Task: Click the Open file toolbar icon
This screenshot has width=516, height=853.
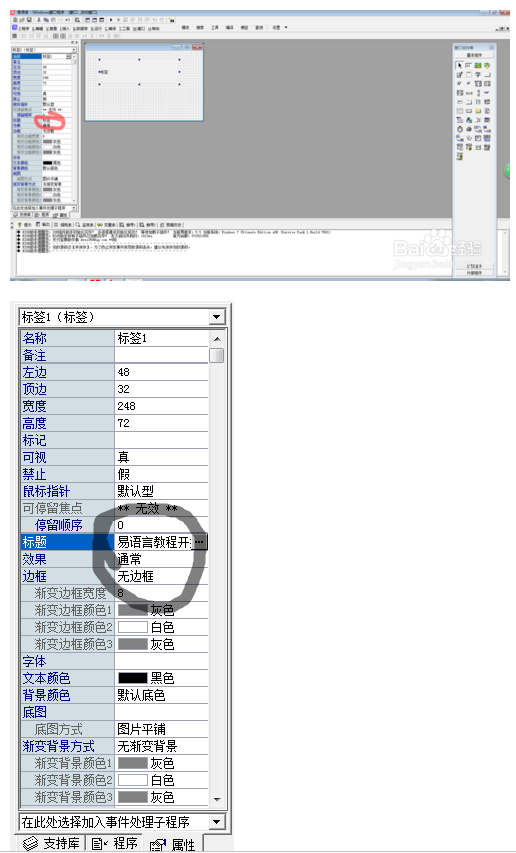Action: tap(22, 20)
